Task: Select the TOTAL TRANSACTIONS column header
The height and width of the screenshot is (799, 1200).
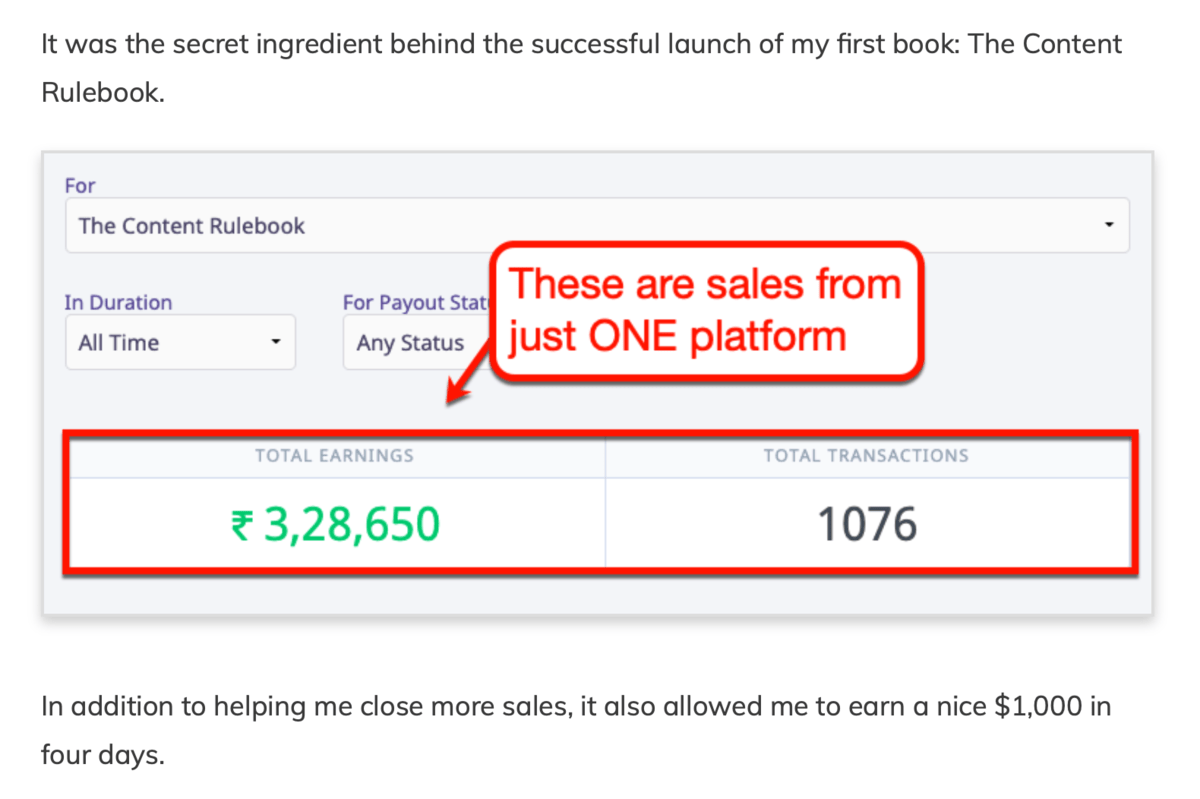Action: coord(866,455)
